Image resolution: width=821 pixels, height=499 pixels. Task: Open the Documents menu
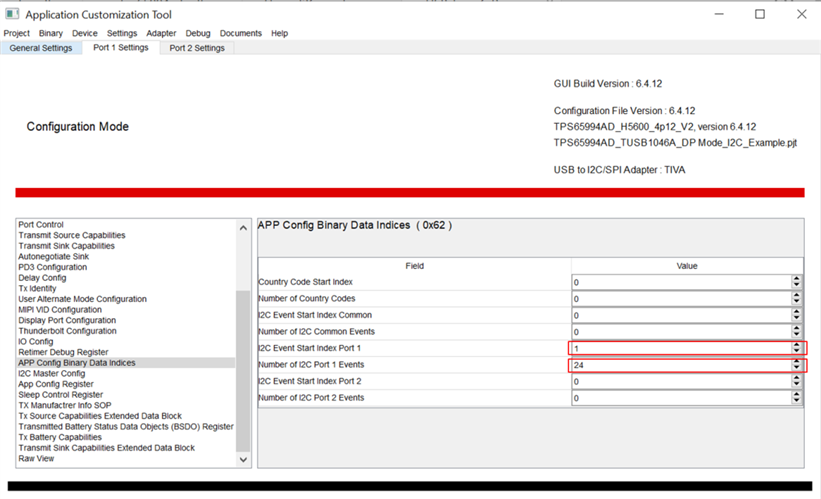click(x=241, y=33)
